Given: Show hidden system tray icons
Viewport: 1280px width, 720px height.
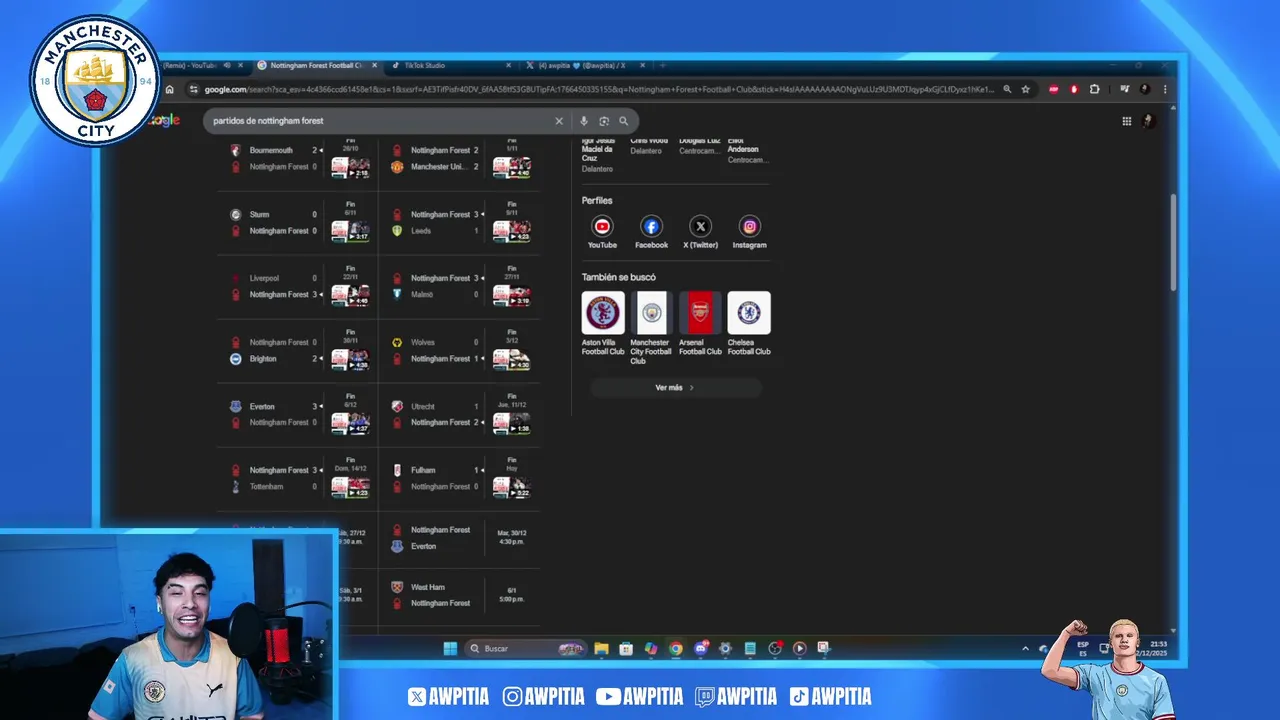Looking at the screenshot, I should [x=1025, y=648].
